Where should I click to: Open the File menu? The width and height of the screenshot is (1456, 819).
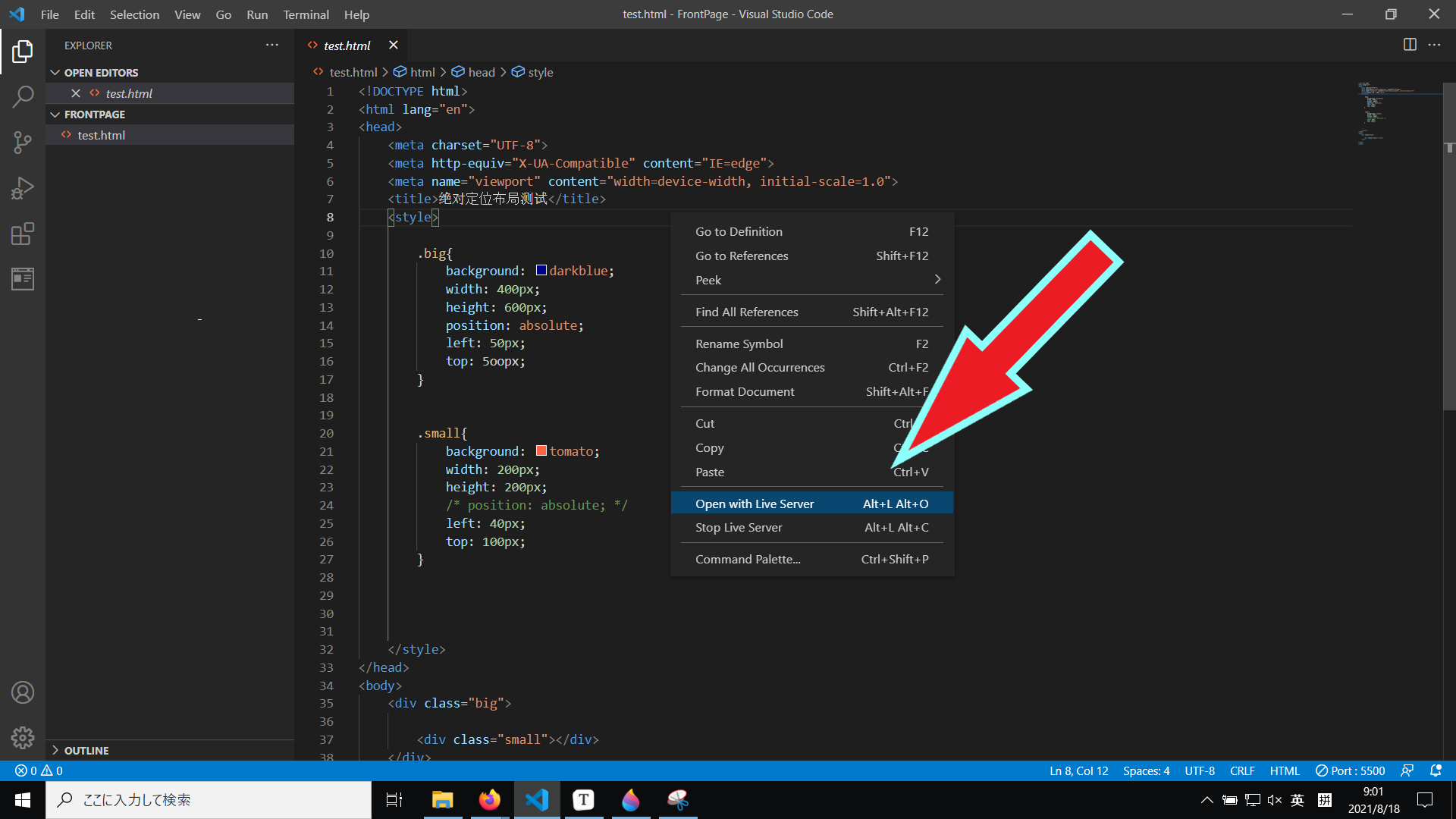pos(50,14)
